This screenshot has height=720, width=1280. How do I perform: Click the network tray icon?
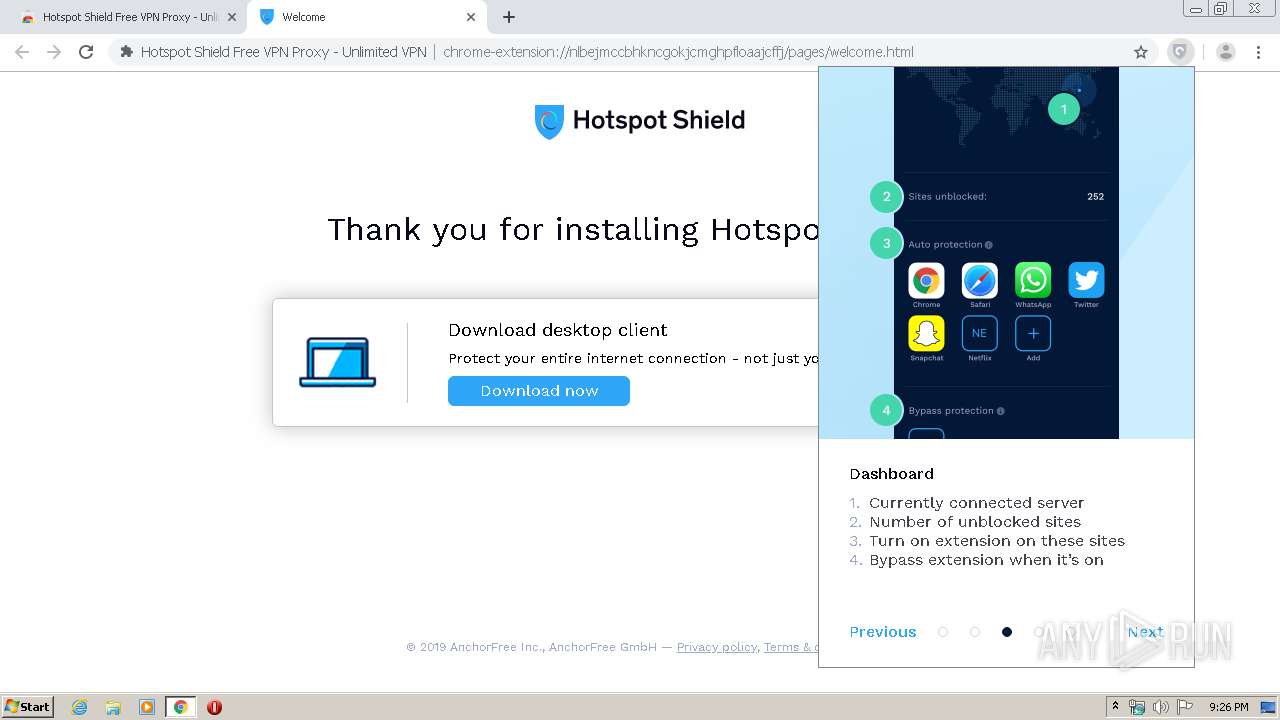click(x=1137, y=707)
